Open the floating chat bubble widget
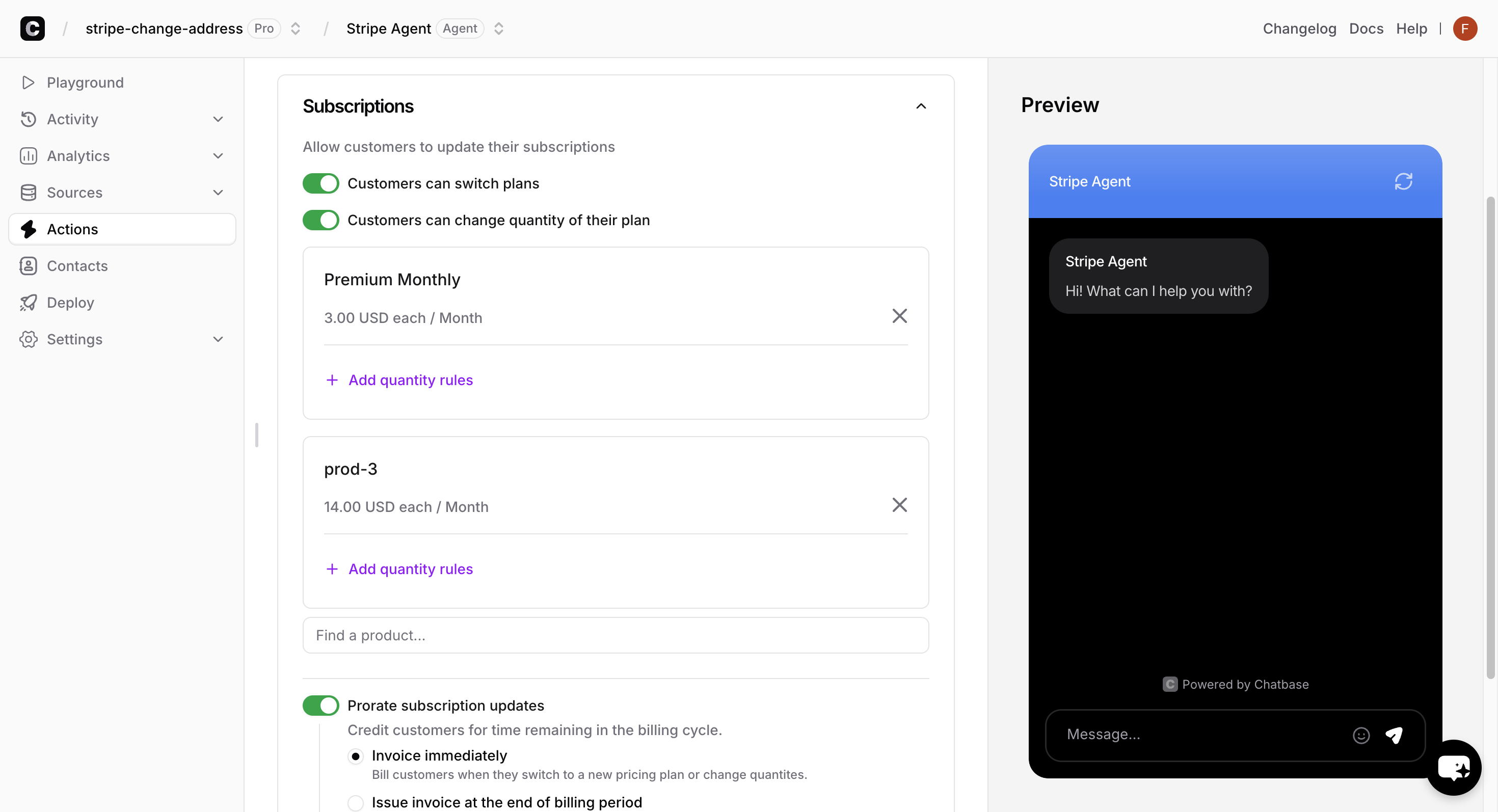The width and height of the screenshot is (1498, 812). tap(1453, 767)
